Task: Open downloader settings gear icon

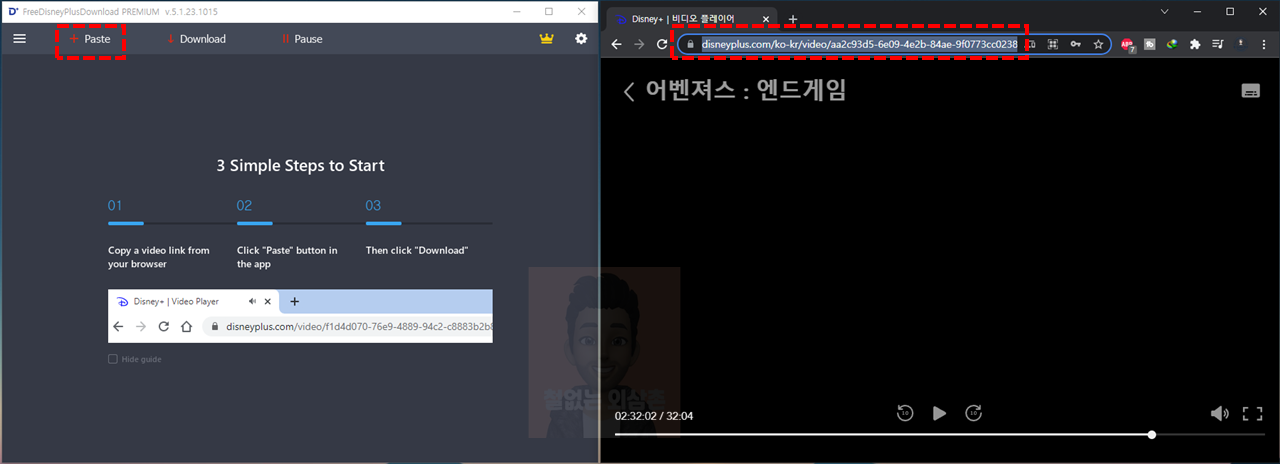Action: tap(581, 38)
